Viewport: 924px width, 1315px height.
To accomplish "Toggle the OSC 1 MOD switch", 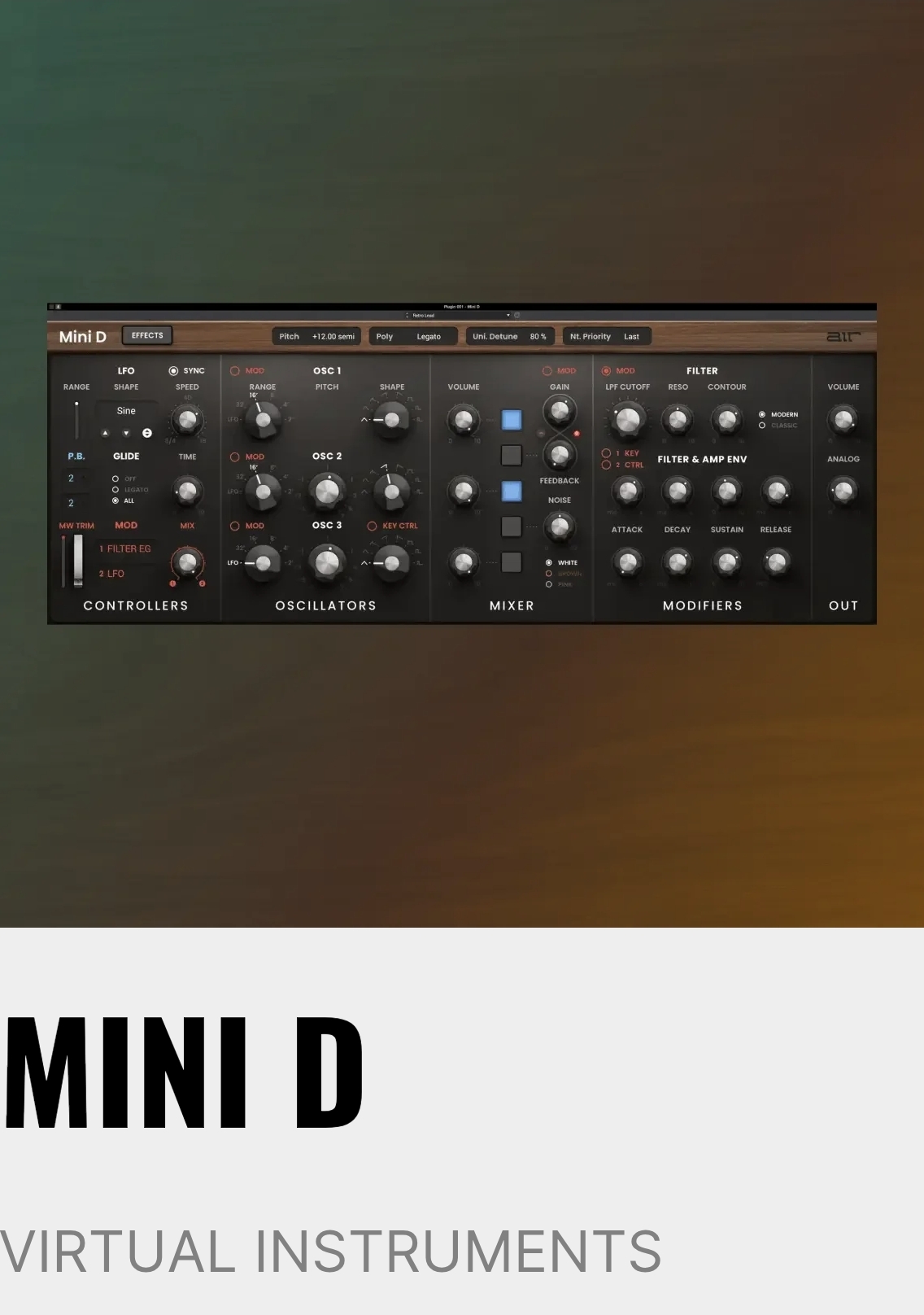I will [x=235, y=371].
